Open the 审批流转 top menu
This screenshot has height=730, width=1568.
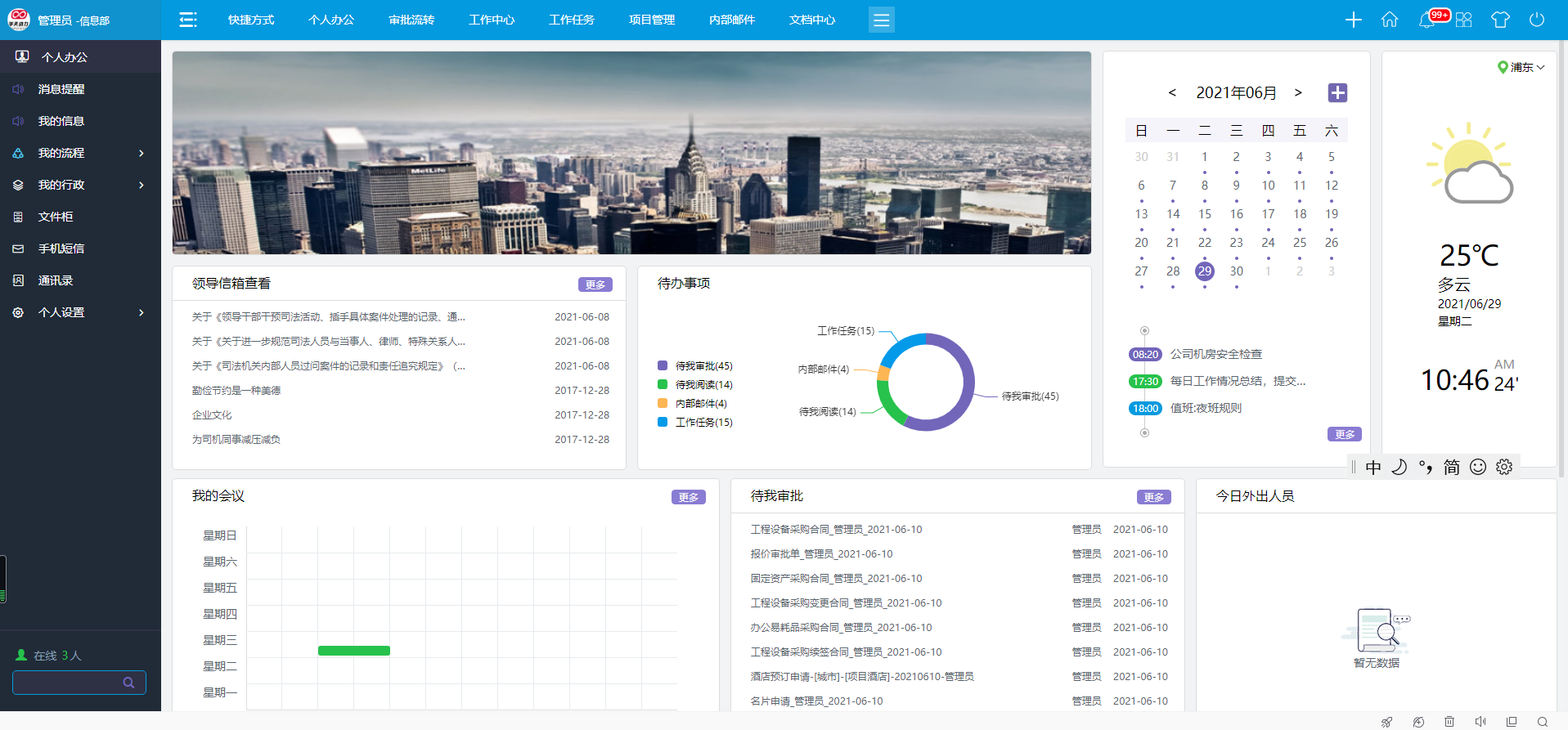click(x=411, y=20)
